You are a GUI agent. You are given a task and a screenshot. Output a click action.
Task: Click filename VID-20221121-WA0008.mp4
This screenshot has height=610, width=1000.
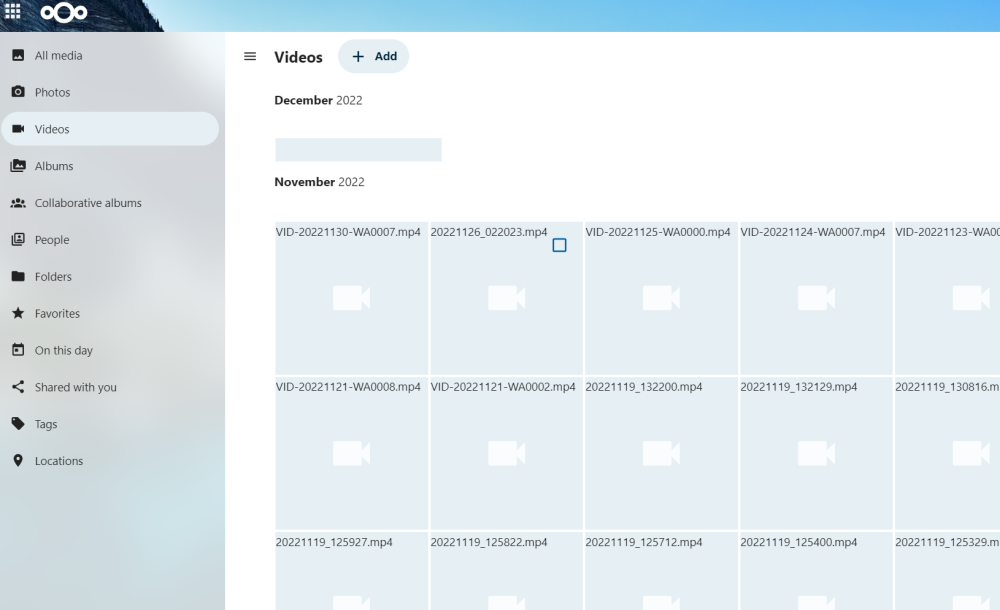pos(348,387)
